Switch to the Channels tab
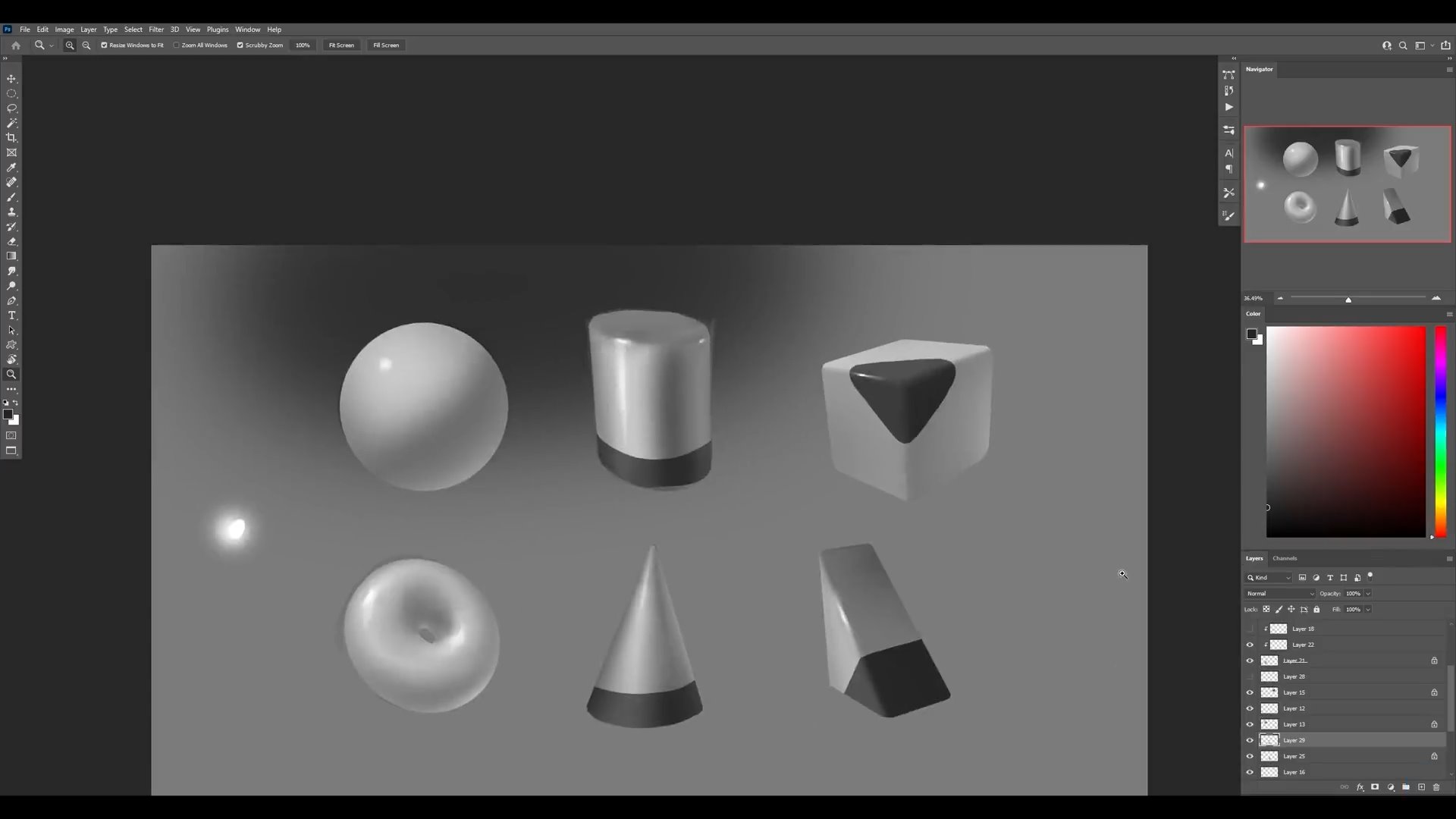The width and height of the screenshot is (1456, 819). point(1285,558)
